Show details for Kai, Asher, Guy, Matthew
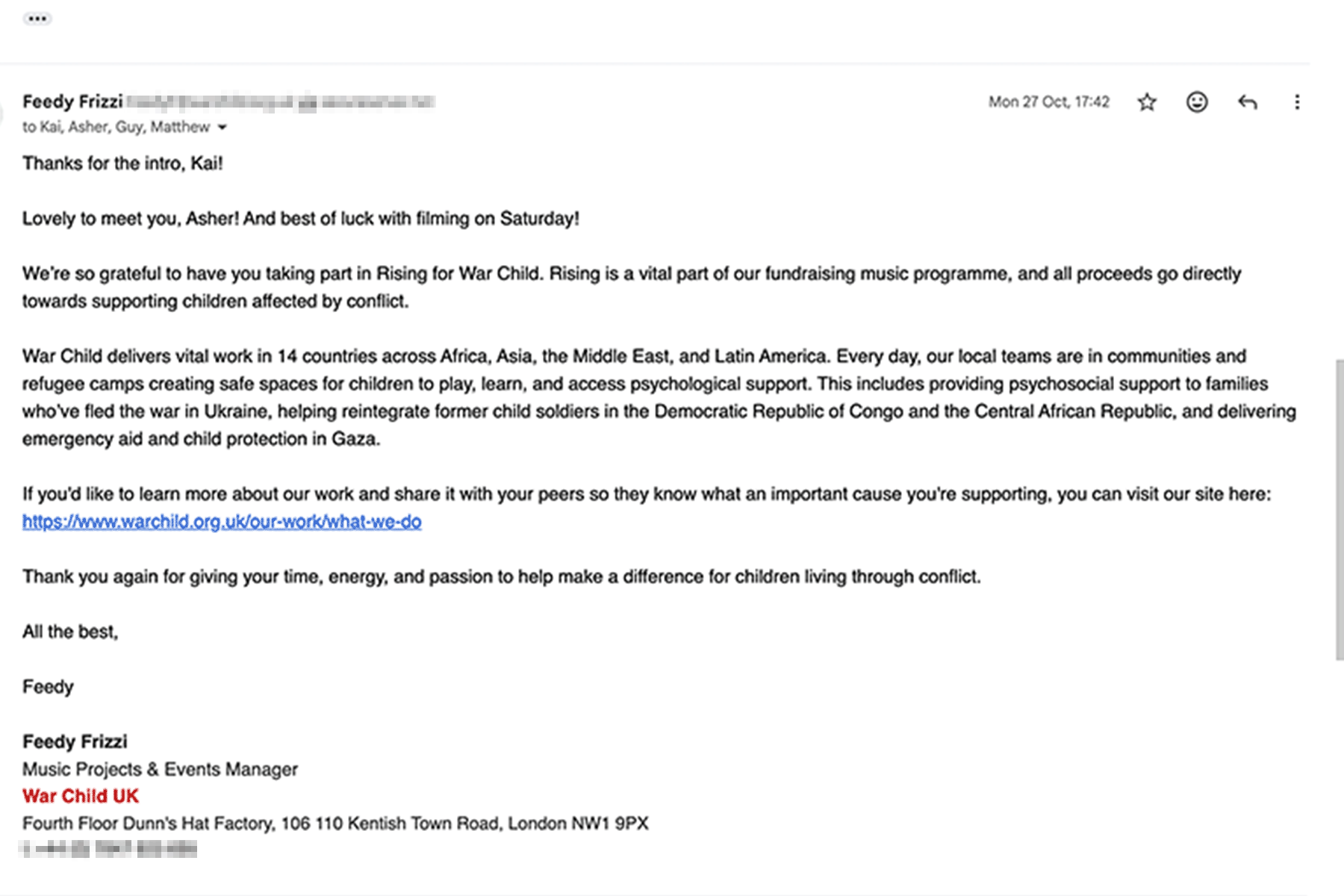The width and height of the screenshot is (1344, 896). pyautogui.click(x=223, y=128)
